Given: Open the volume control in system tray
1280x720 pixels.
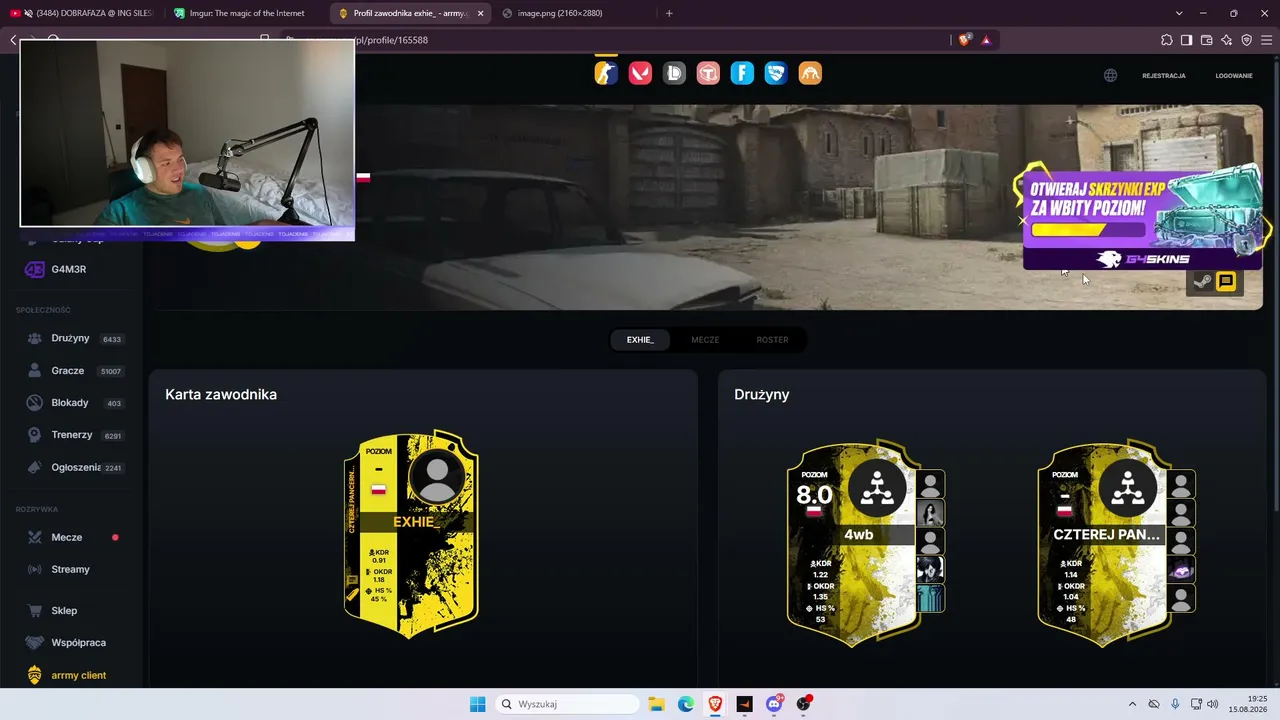Looking at the screenshot, I should tap(1213, 704).
